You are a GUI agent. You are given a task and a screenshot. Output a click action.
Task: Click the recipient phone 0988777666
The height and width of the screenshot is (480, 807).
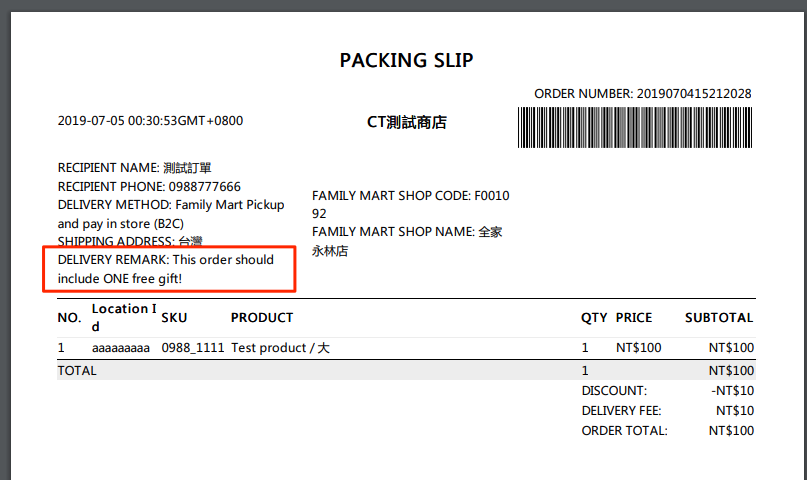[x=204, y=186]
